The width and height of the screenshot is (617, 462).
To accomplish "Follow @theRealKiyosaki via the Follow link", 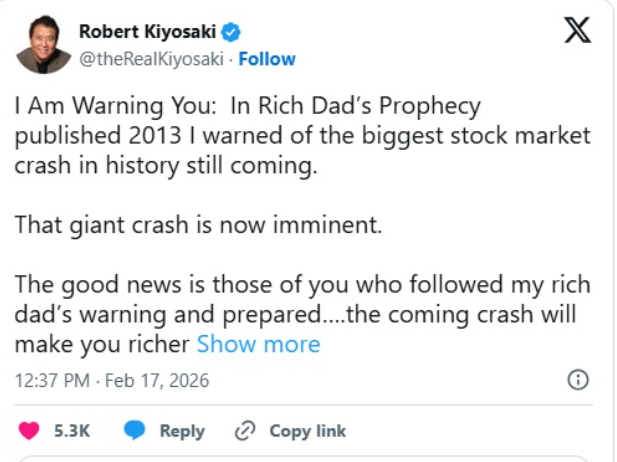I will 267,59.
